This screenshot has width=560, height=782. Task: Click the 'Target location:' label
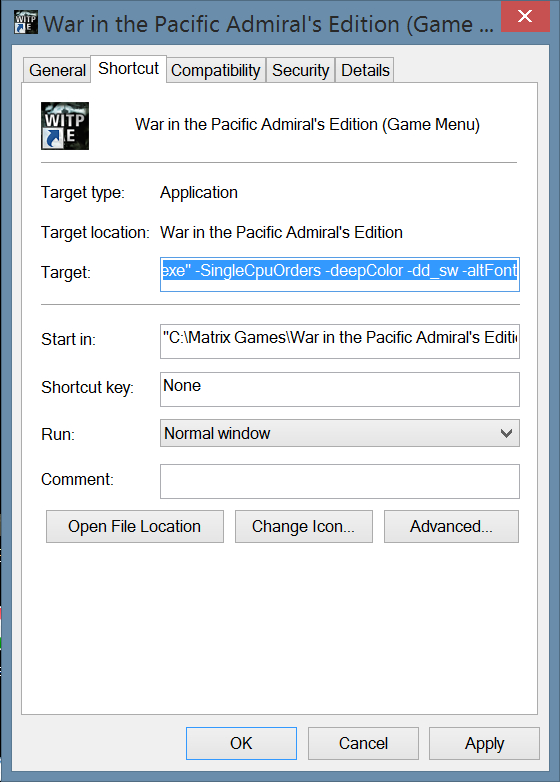click(x=95, y=232)
